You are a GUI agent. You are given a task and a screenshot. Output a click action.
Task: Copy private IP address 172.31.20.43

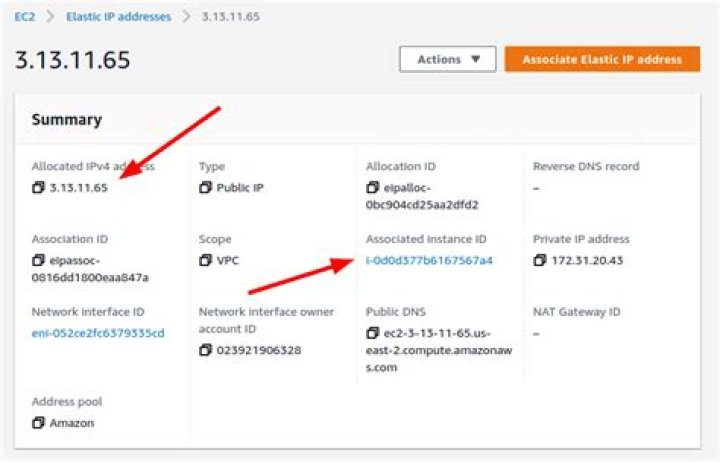(540, 260)
